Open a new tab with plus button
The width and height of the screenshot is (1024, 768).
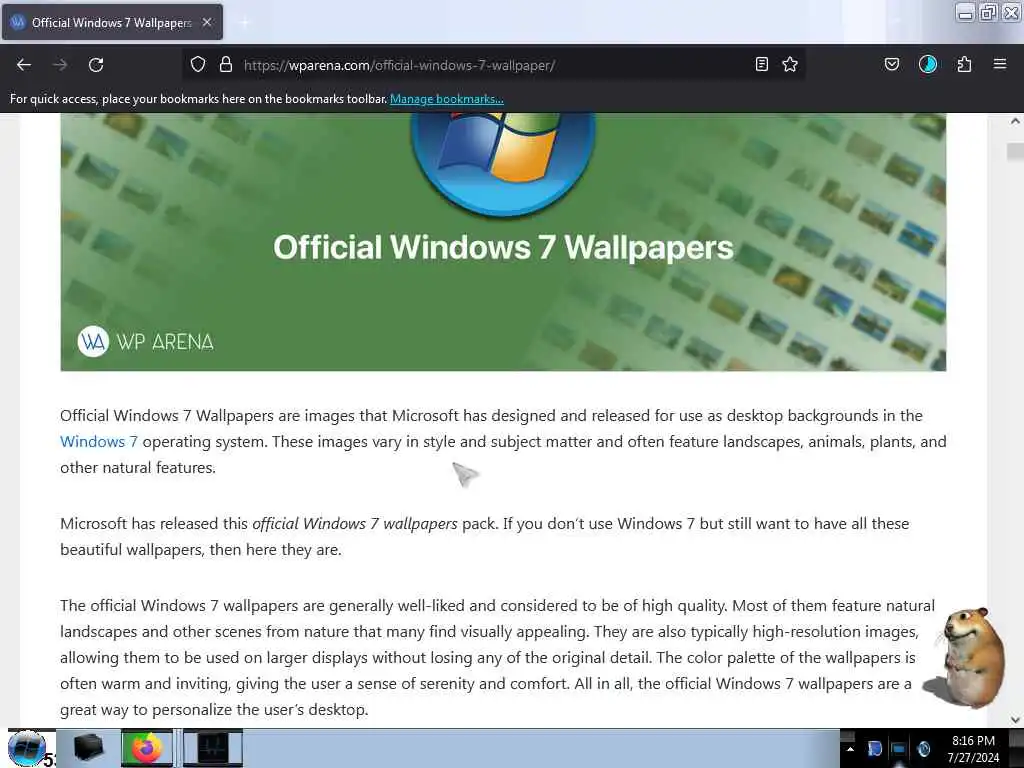(244, 22)
